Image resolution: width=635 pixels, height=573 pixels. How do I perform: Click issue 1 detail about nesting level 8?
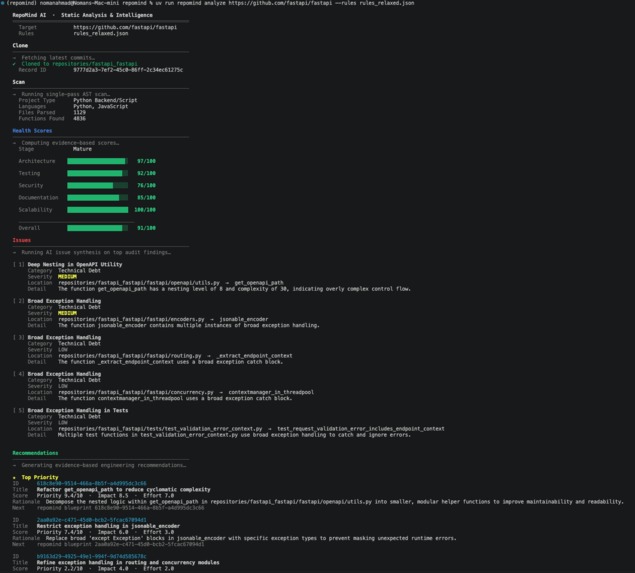234,288
